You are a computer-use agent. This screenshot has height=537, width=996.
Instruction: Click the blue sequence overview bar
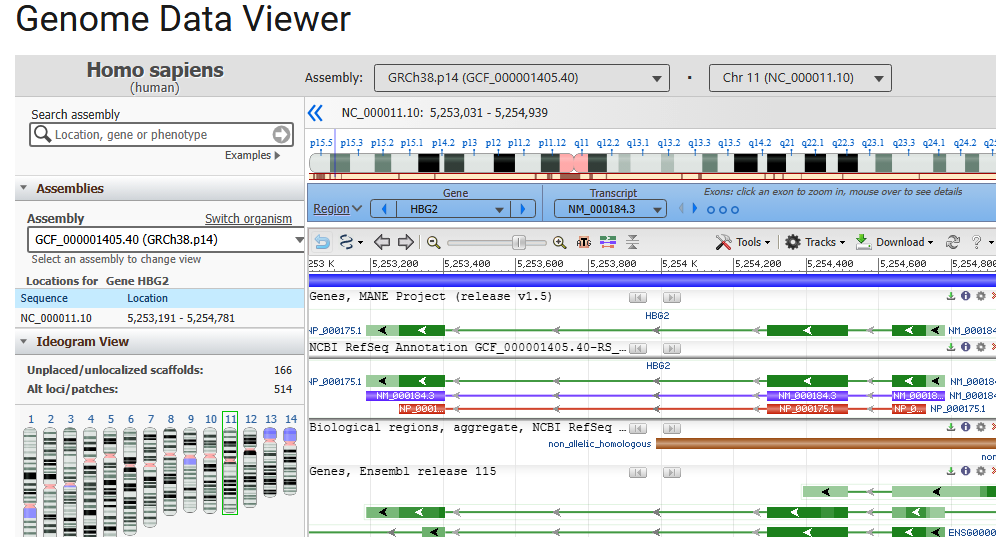click(652, 280)
